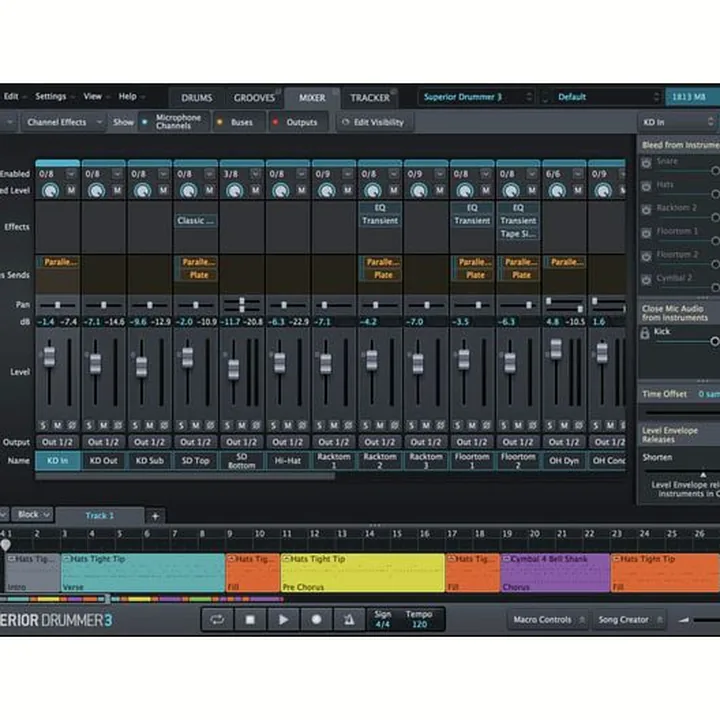Solo the SD Top channel
720x720 pixels.
click(x=181, y=425)
